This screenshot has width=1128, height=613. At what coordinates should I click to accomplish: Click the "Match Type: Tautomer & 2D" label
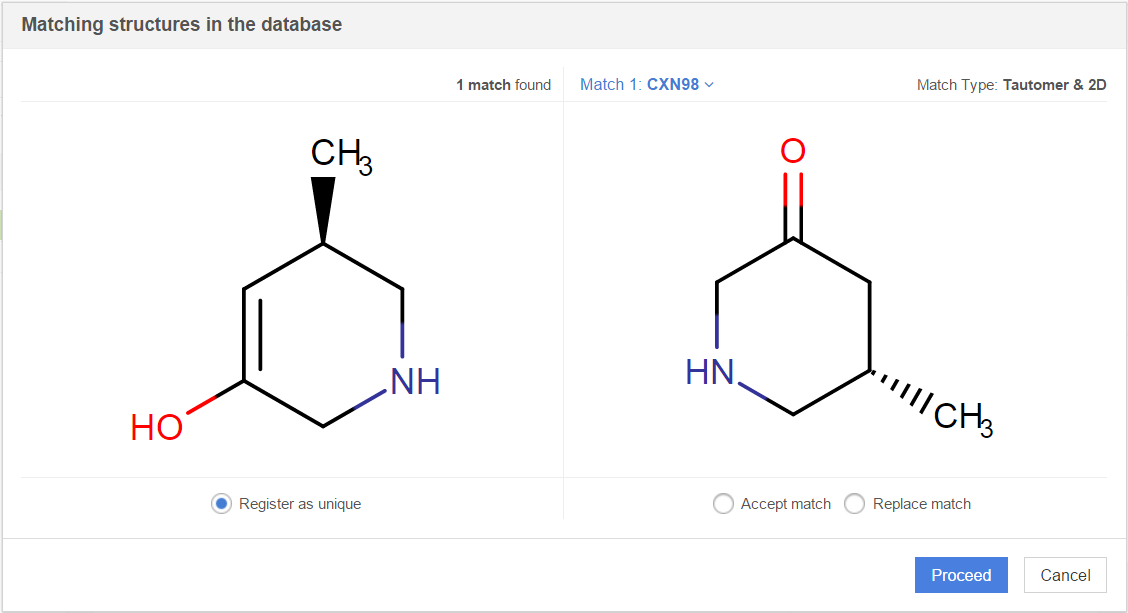click(x=1011, y=85)
